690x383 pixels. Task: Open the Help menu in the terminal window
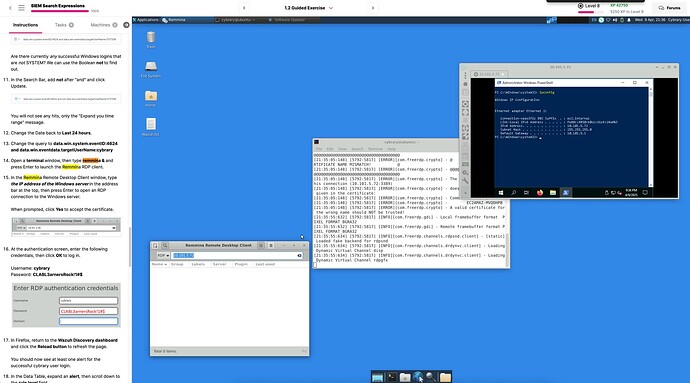391,149
